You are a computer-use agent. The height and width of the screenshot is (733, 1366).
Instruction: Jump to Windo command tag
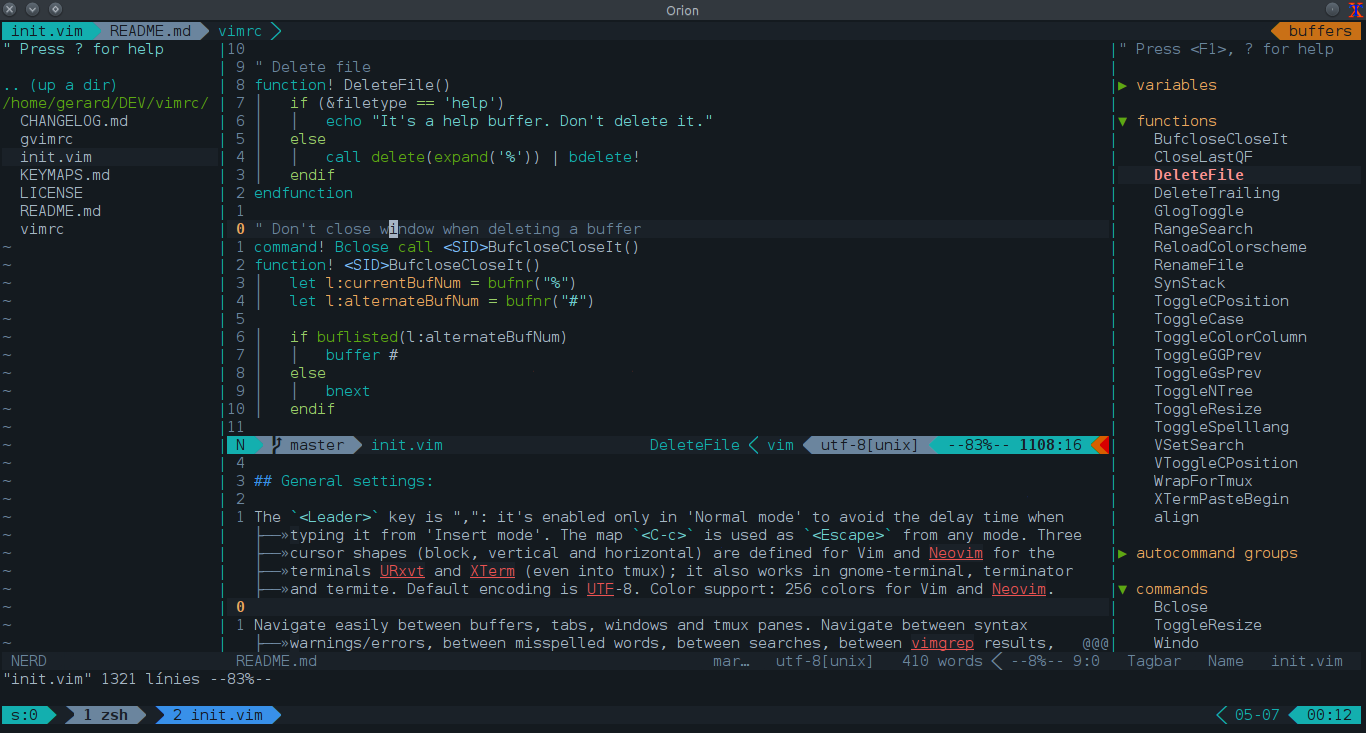tap(1176, 643)
